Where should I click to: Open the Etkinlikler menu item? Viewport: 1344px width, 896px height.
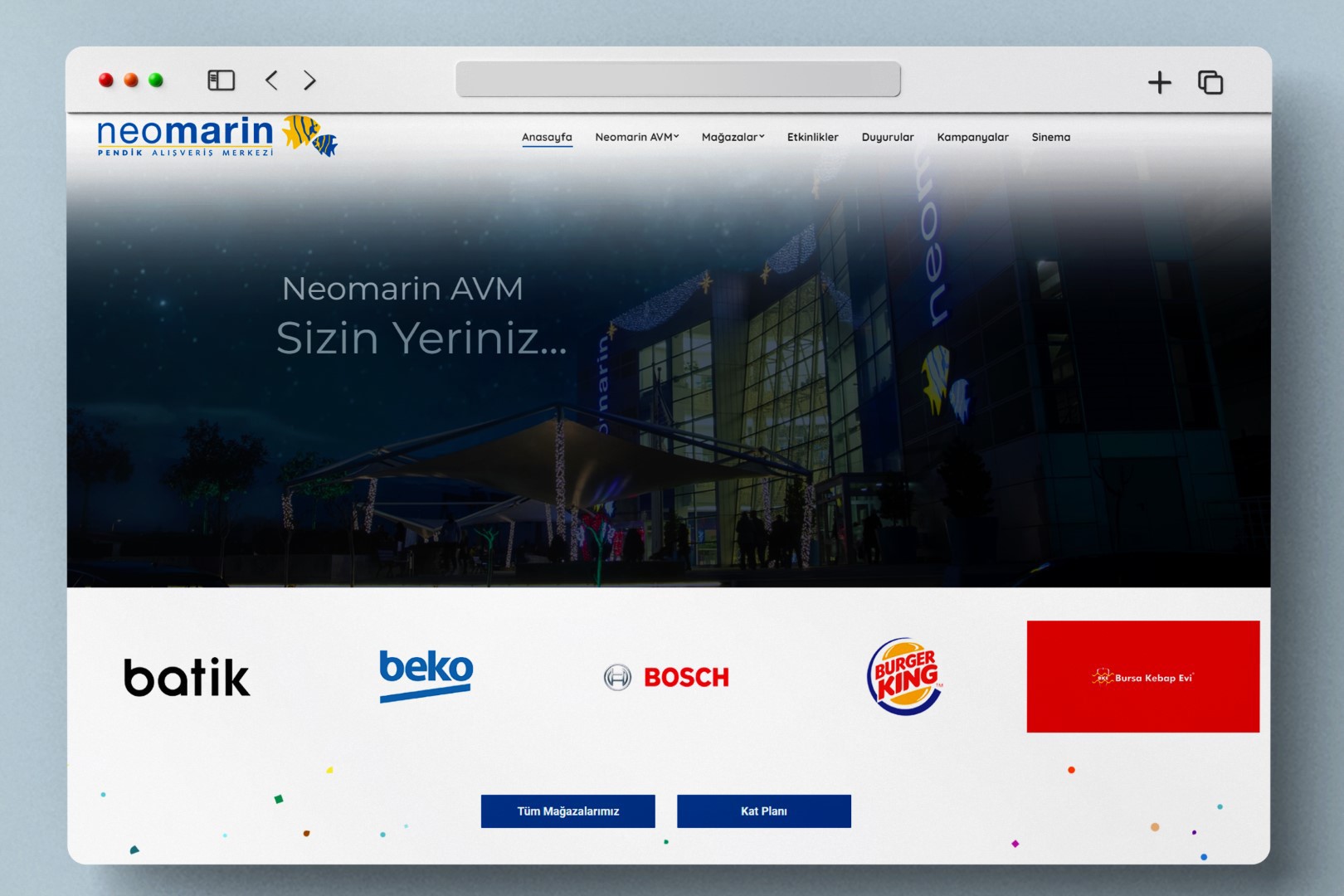[813, 137]
